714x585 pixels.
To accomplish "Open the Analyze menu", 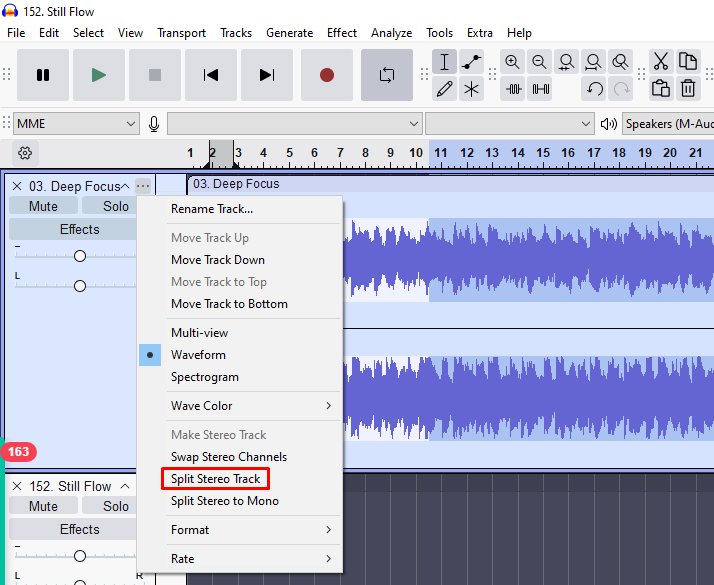I will click(x=391, y=33).
